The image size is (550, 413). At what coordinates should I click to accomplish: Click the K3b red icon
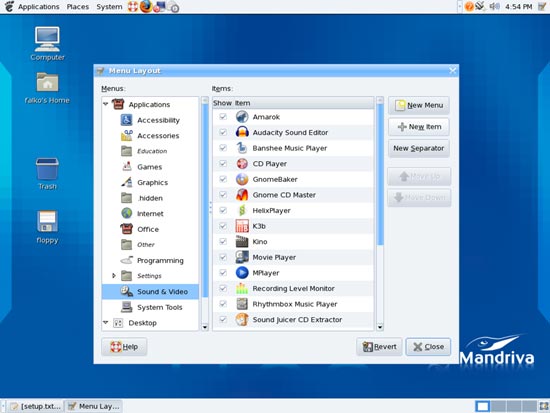pyautogui.click(x=242, y=226)
